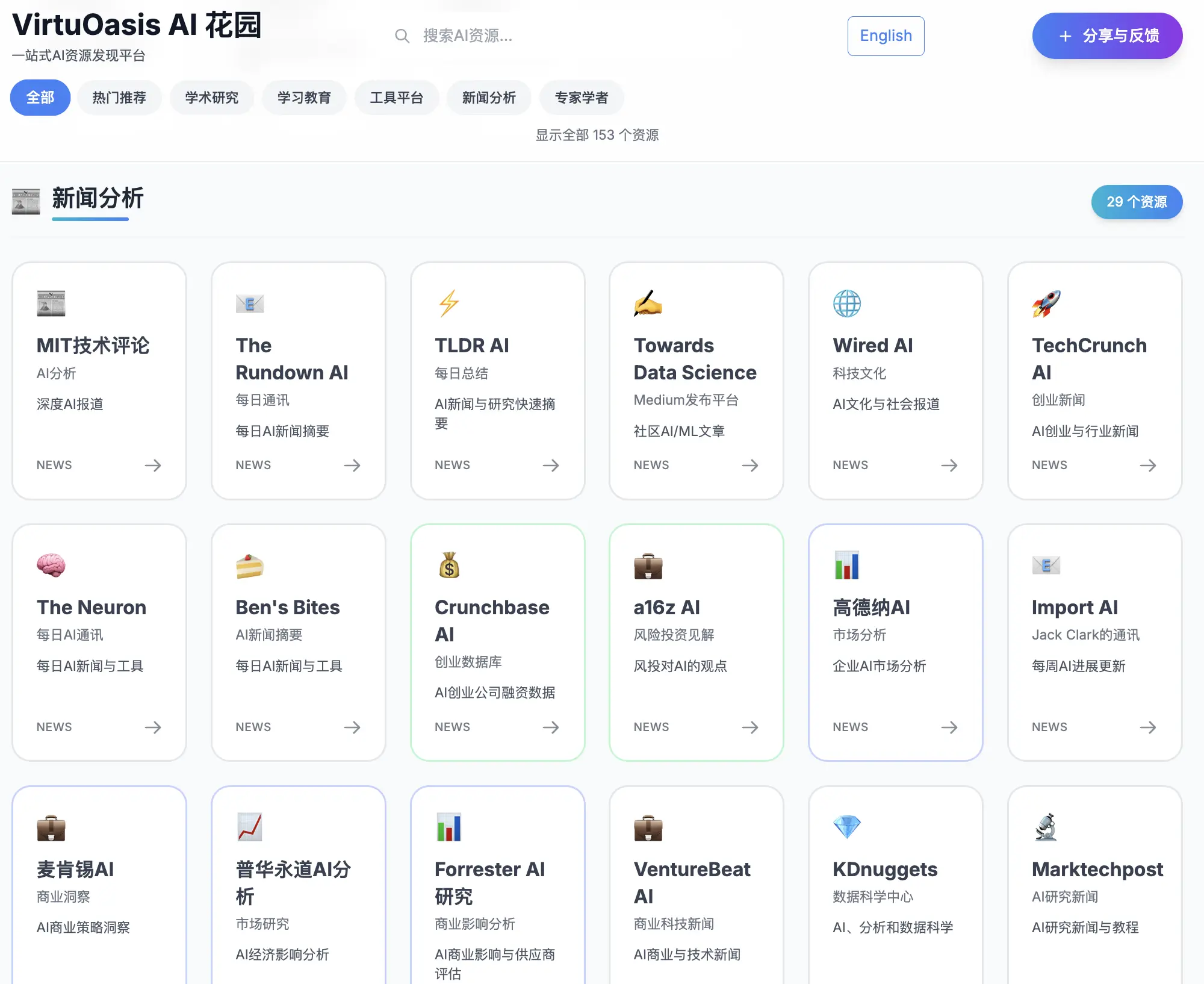1204x984 pixels.
Task: Click the writing hand icon on Towards Data Science
Action: point(648,304)
